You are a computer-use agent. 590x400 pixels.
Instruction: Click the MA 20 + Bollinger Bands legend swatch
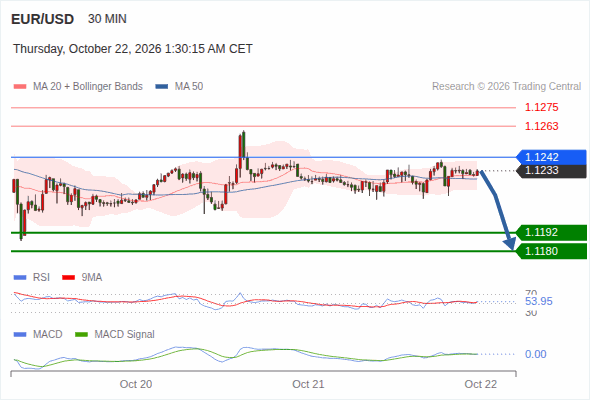20,87
